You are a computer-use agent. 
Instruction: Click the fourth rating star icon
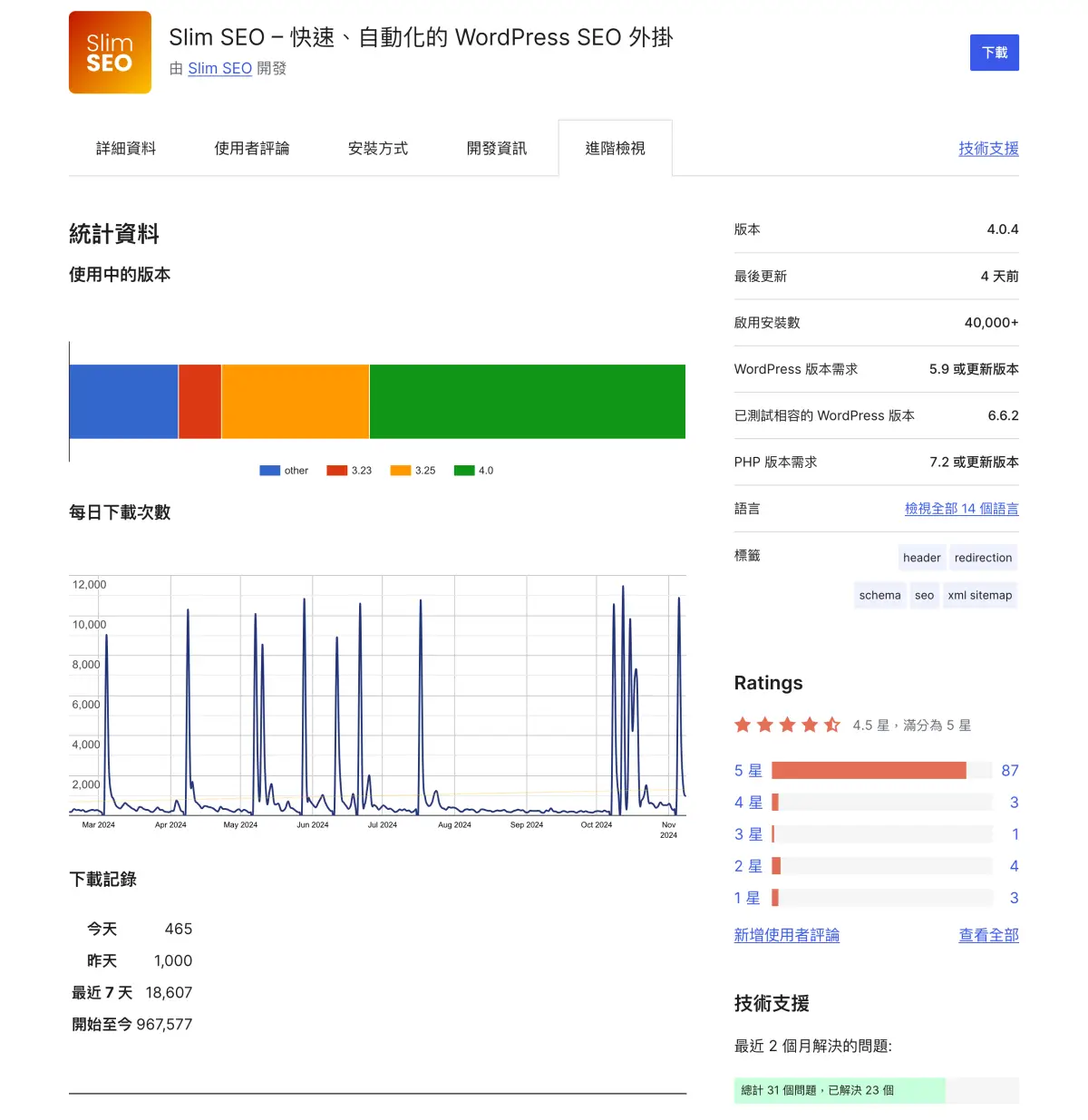tap(810, 725)
